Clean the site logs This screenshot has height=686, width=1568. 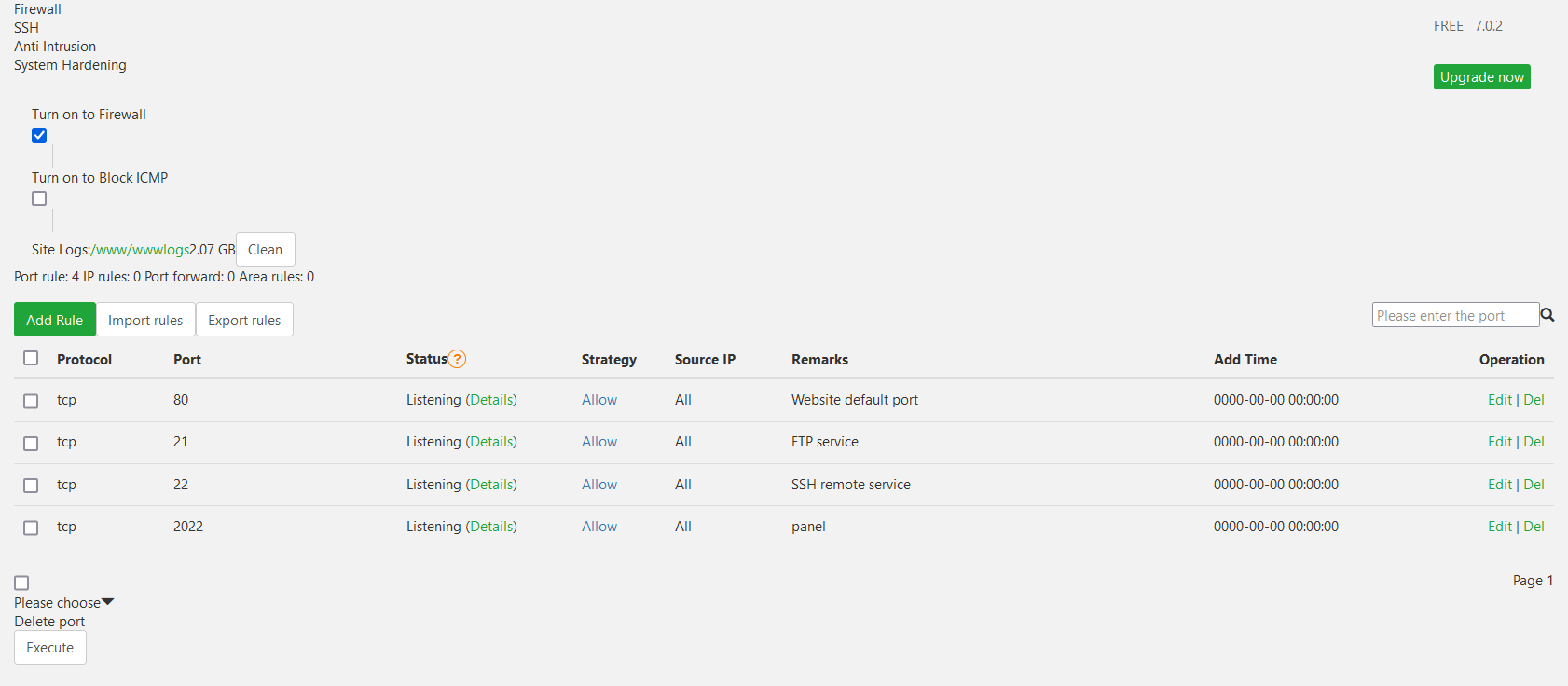(265, 250)
